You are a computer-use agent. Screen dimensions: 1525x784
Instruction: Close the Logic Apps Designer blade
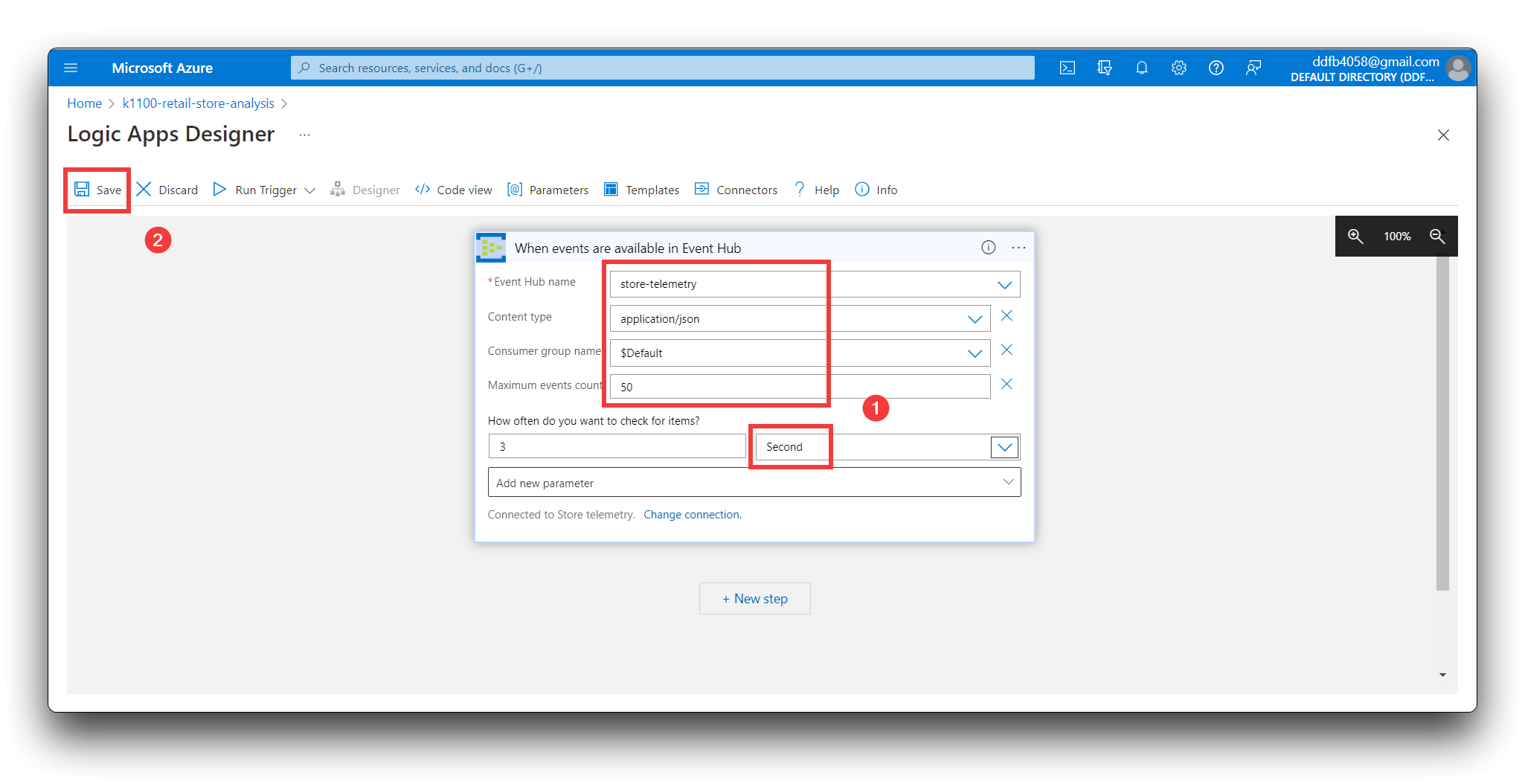click(1443, 135)
